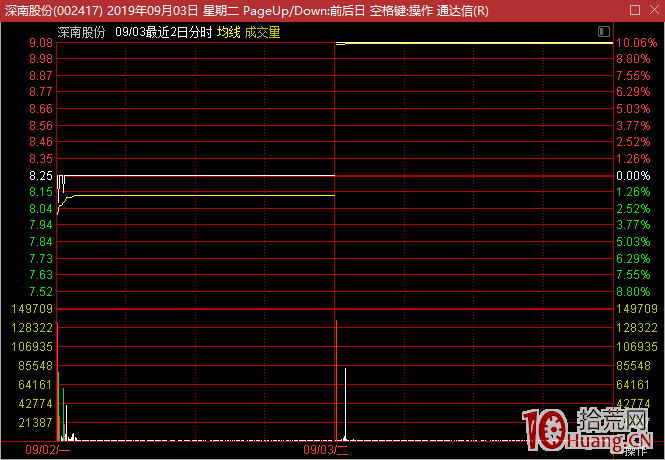665x460 pixels.
Task: Close the 深南股份 chart window
Action: (x=654, y=10)
